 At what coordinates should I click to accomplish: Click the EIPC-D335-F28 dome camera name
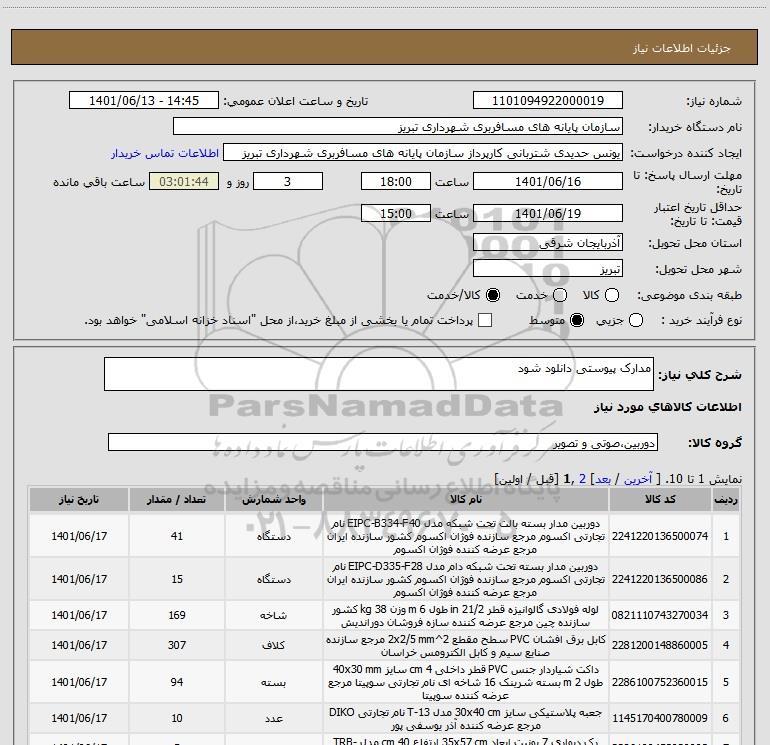tap(466, 579)
